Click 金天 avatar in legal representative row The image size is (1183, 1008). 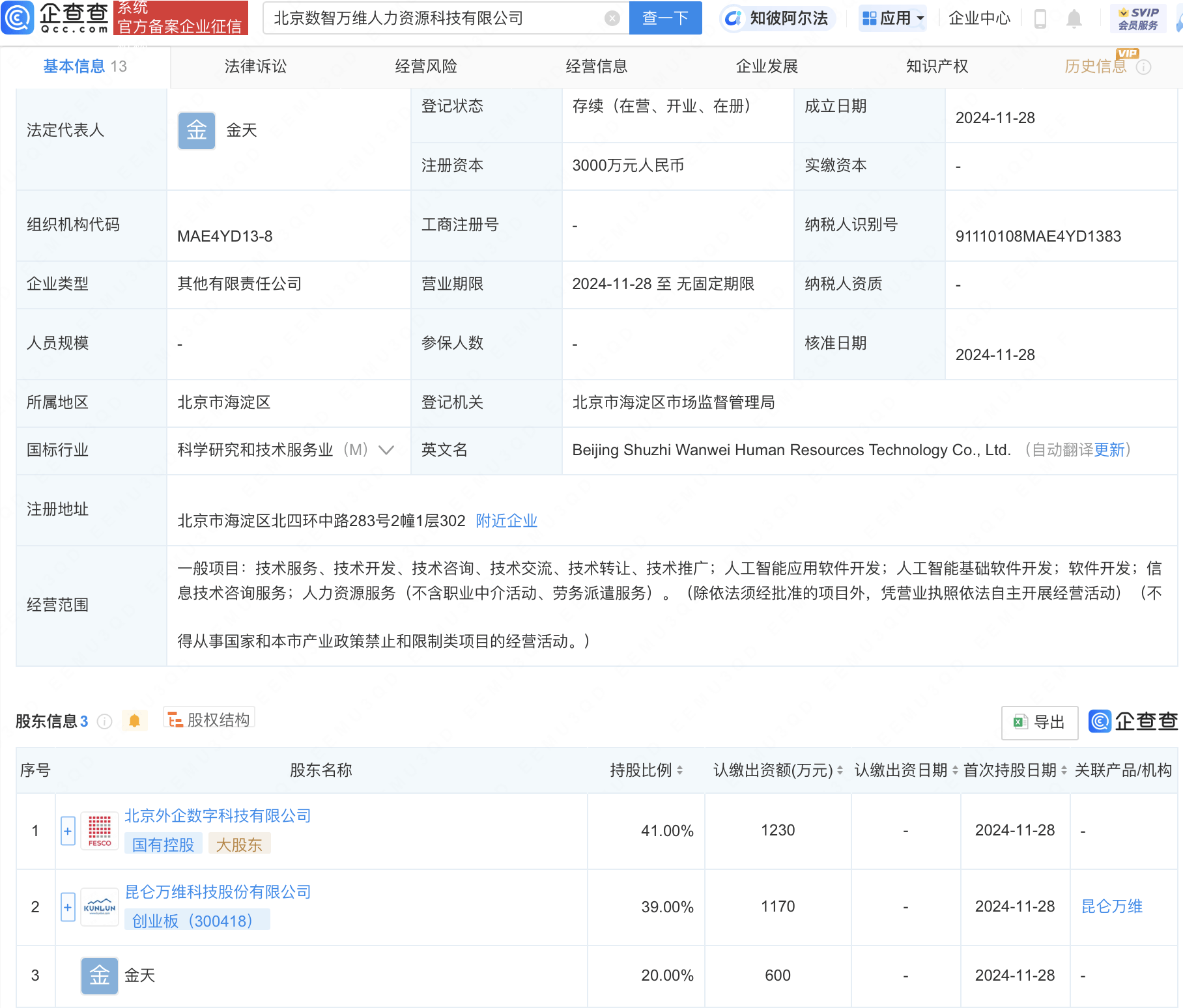tap(197, 131)
